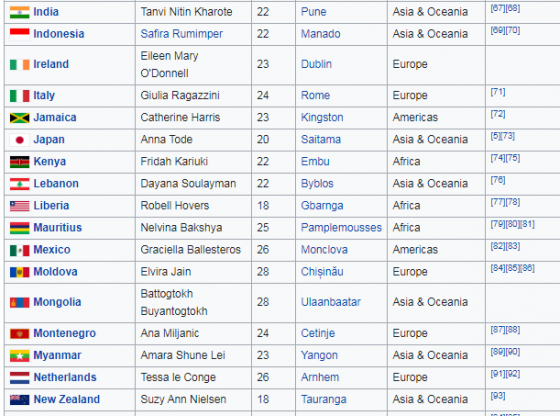560x416 pixels.
Task: Click citation reference [93] for New Zealand
Action: [x=498, y=396]
